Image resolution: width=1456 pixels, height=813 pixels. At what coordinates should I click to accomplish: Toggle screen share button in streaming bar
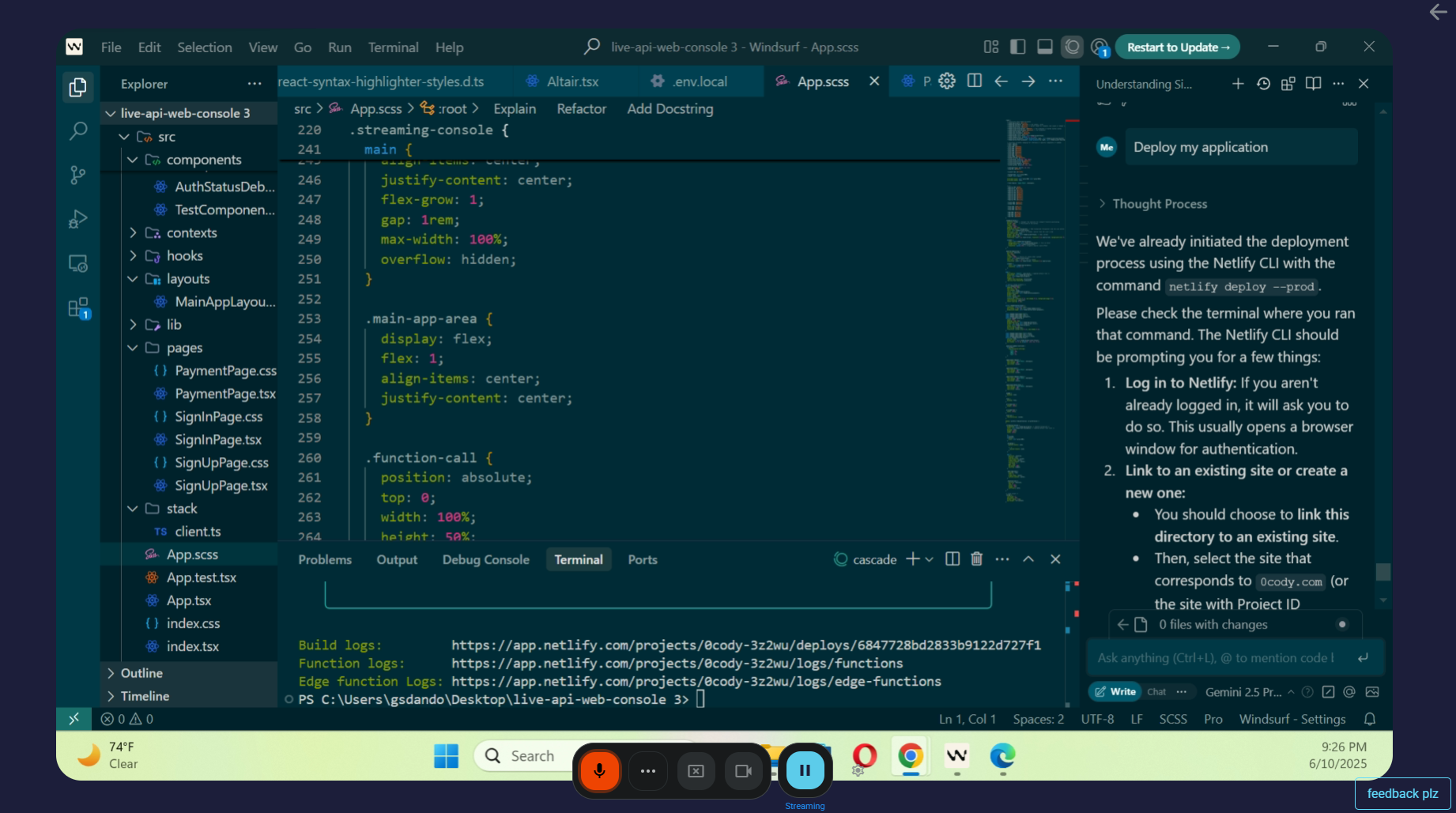696,770
